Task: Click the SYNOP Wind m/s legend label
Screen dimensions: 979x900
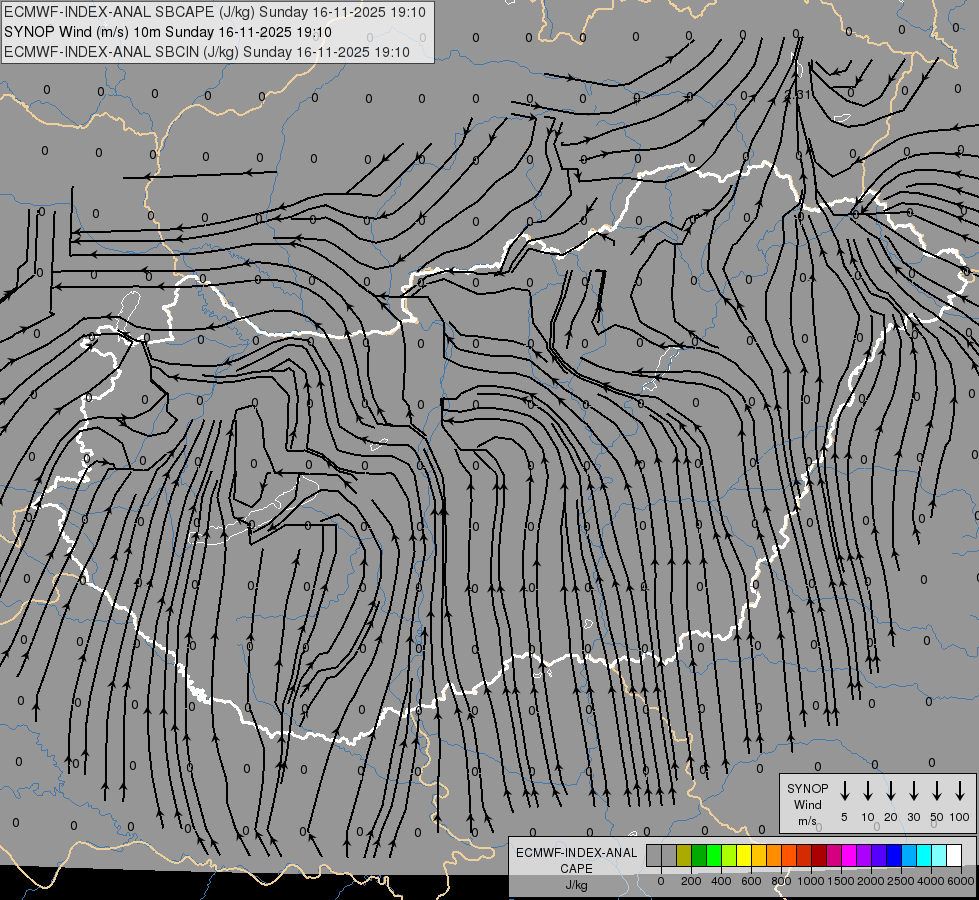Action: [807, 804]
